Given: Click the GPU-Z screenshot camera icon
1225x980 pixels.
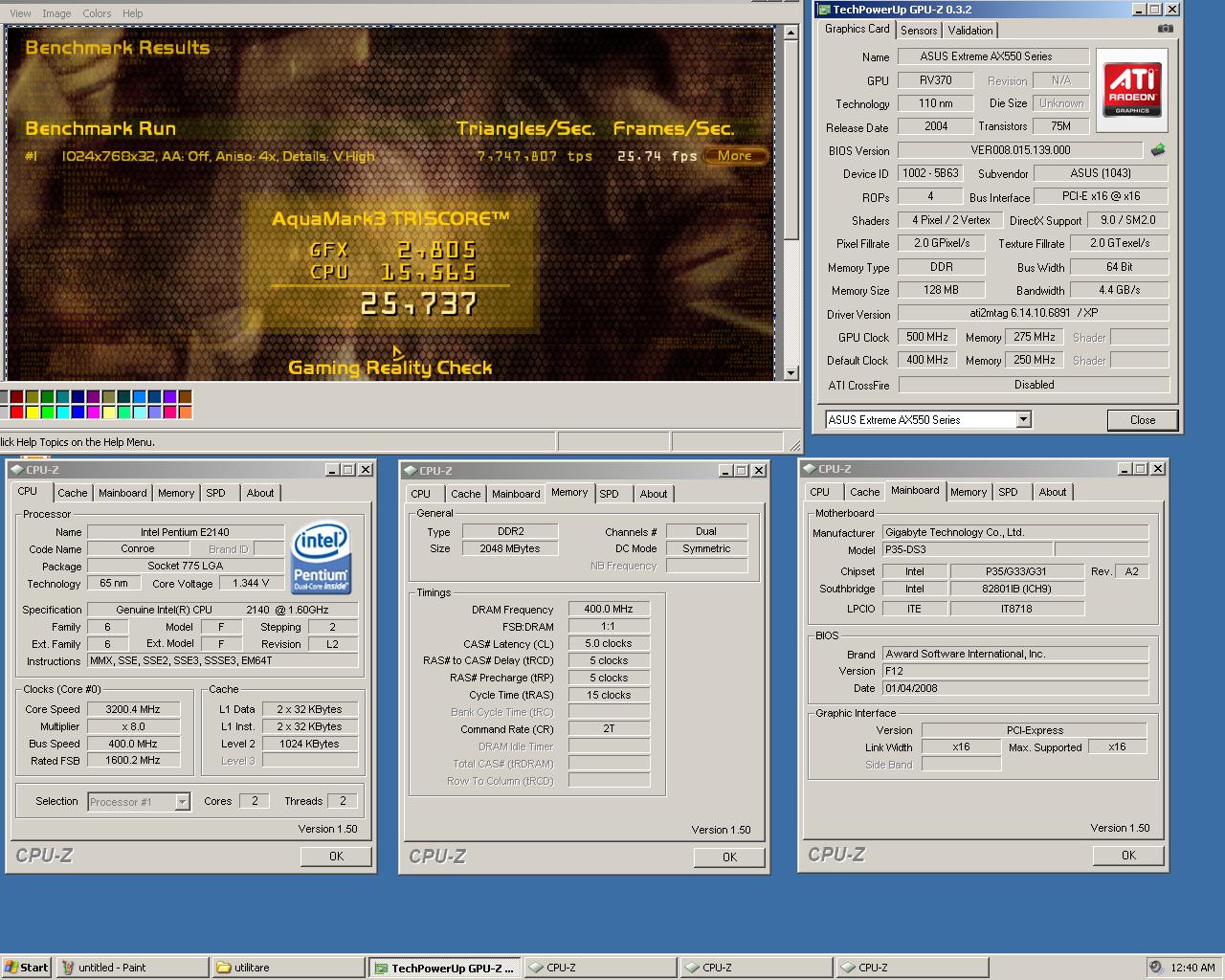Looking at the screenshot, I should click(x=1165, y=29).
